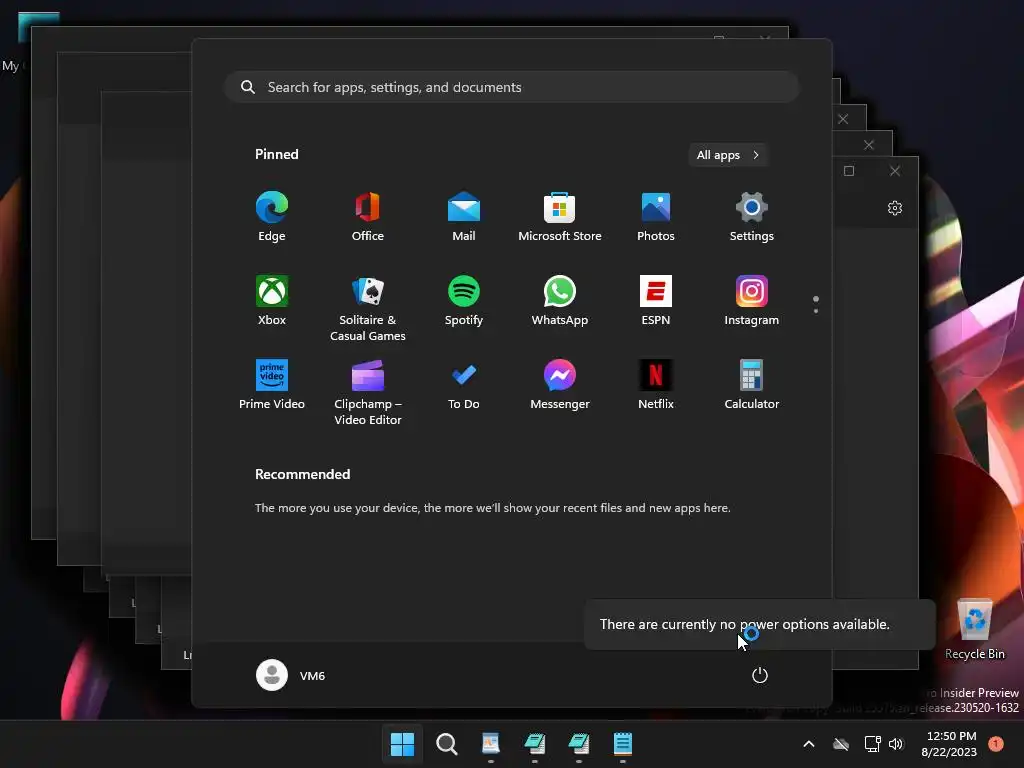Launch Netflix from pinned apps

tap(656, 385)
